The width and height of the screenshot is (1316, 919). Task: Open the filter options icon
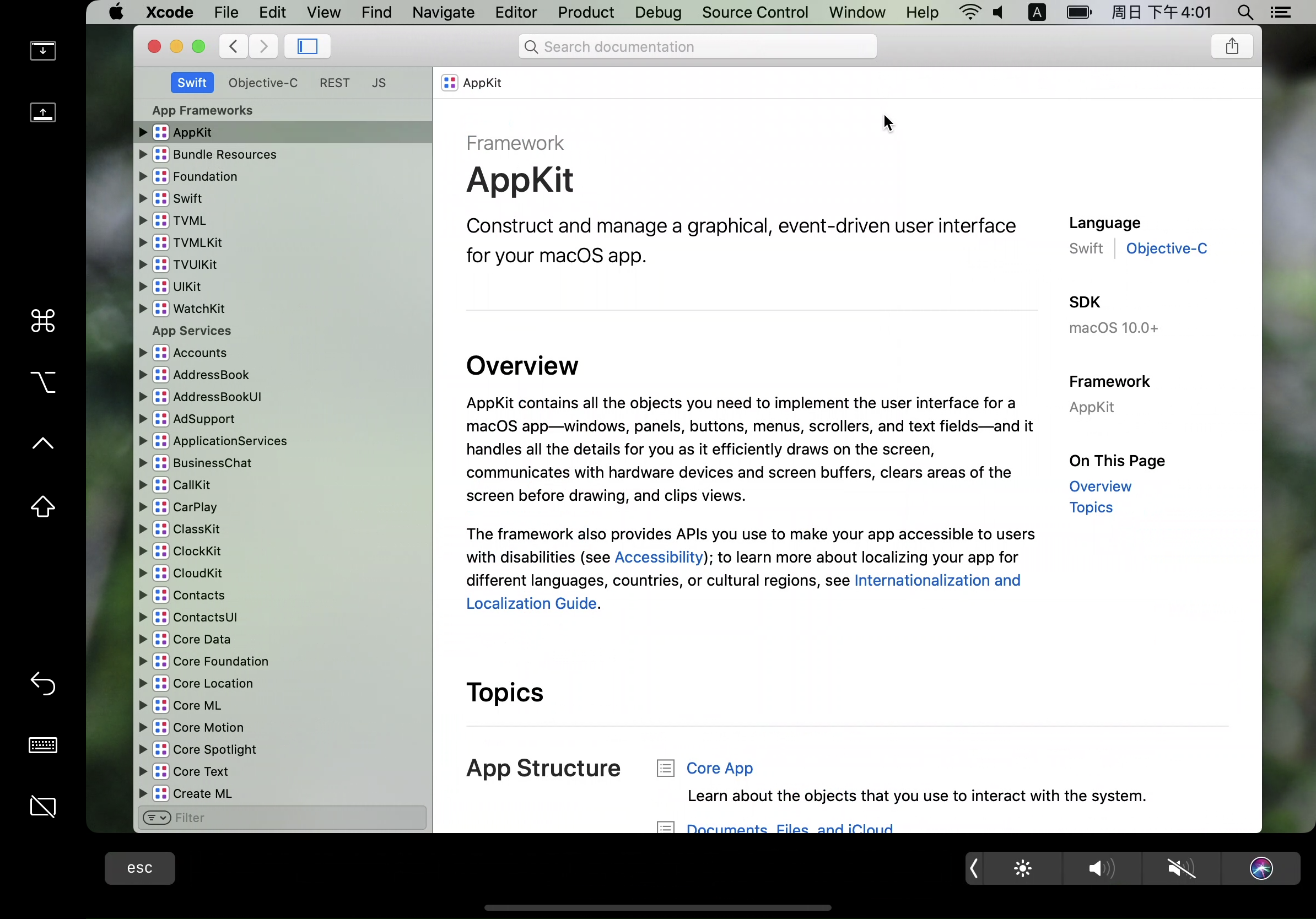click(x=157, y=818)
